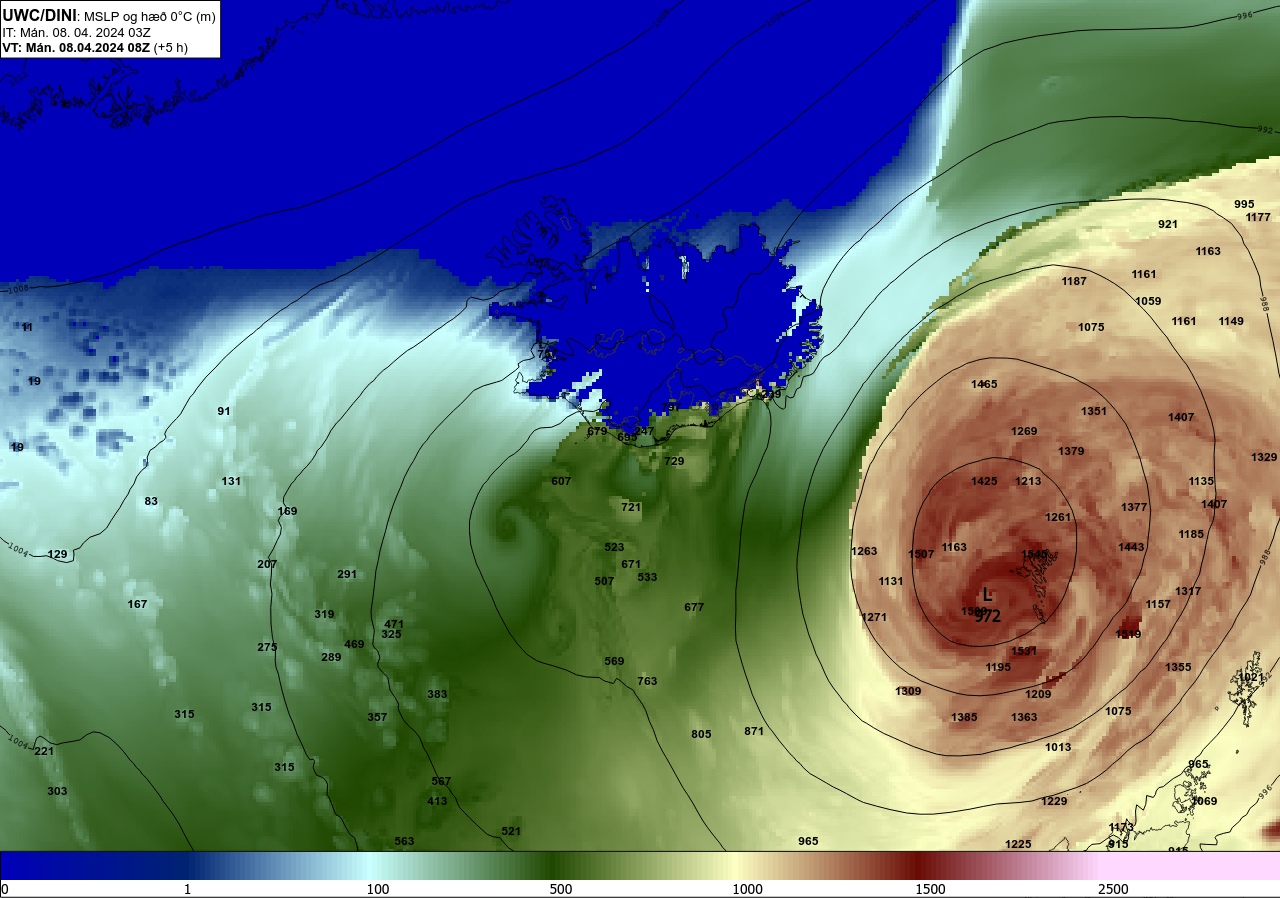Click the 2500 label on the color scale

1113,889
